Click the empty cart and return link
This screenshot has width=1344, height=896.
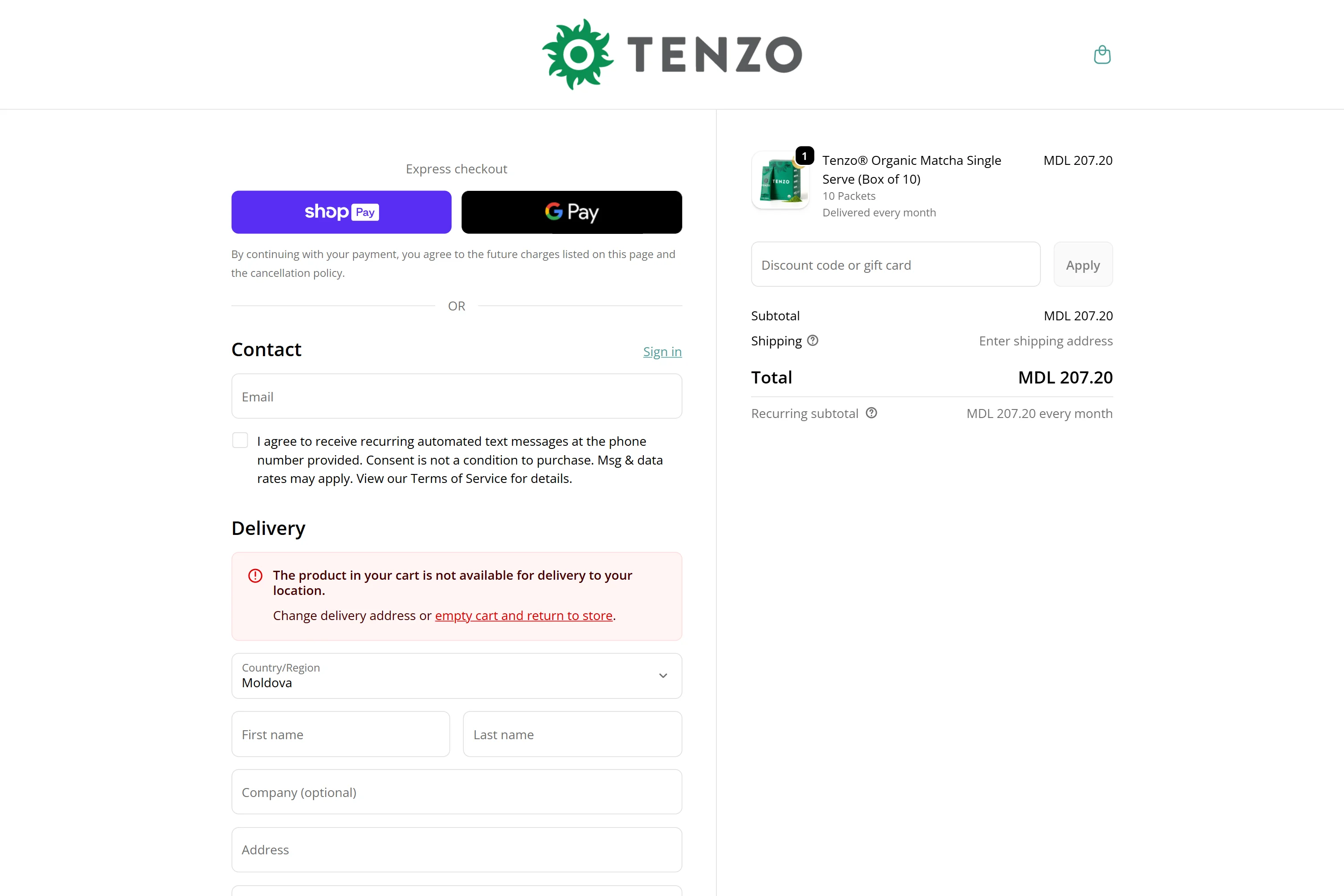(x=523, y=616)
